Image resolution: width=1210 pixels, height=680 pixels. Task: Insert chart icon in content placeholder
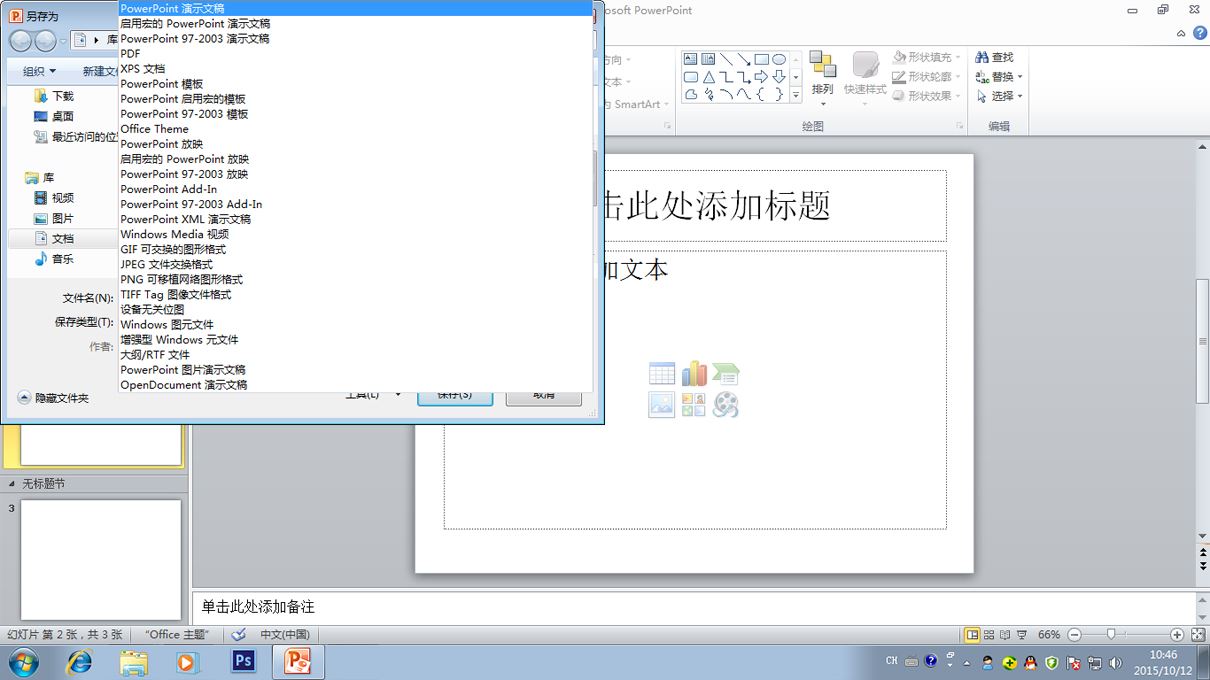pos(694,374)
